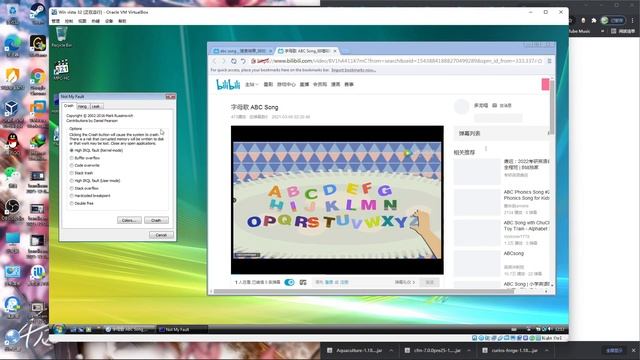Click Not My Fault taskbar button
The width and height of the screenshot is (640, 360).
point(182,329)
